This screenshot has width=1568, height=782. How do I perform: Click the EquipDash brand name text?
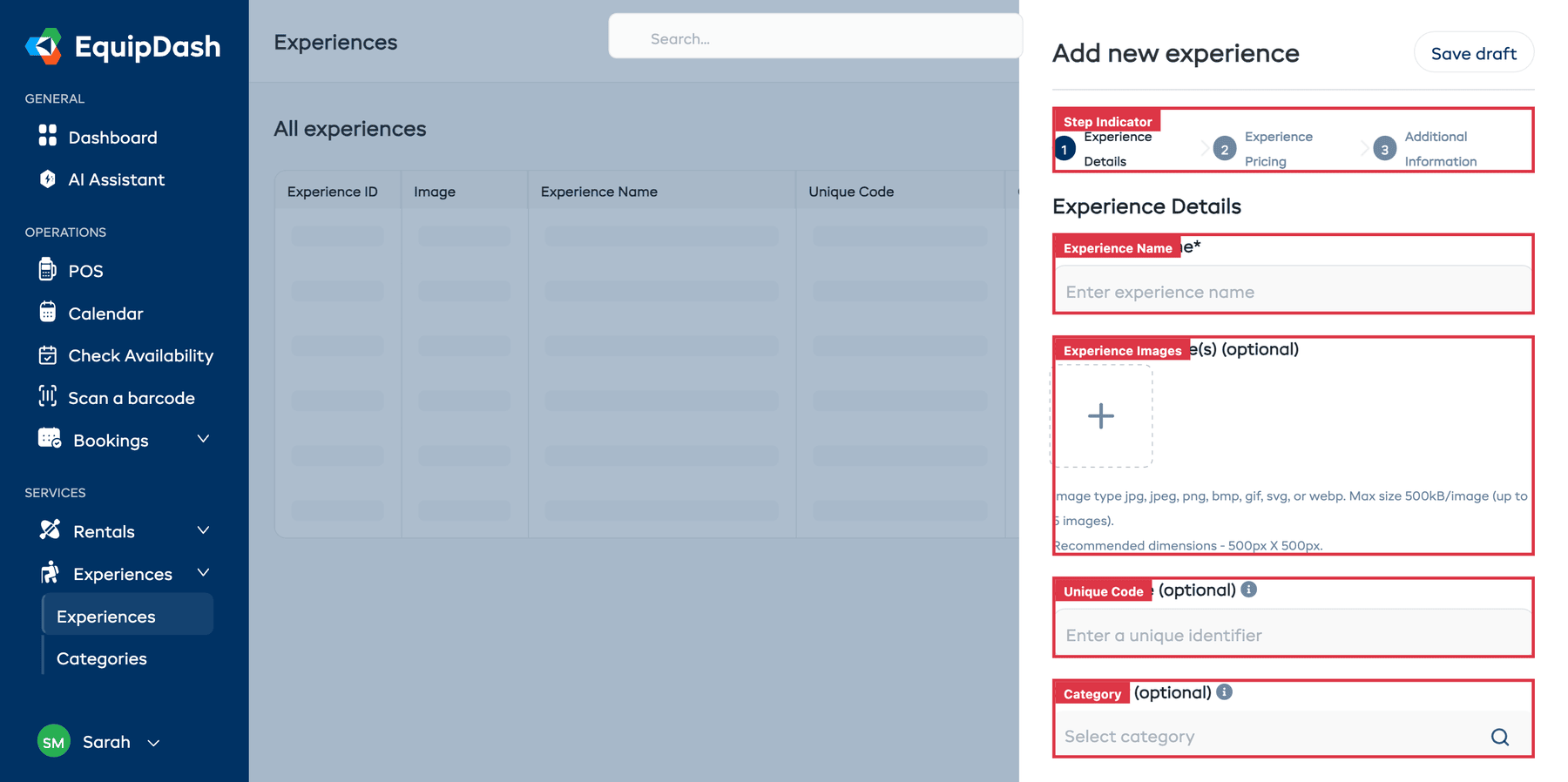click(x=147, y=46)
